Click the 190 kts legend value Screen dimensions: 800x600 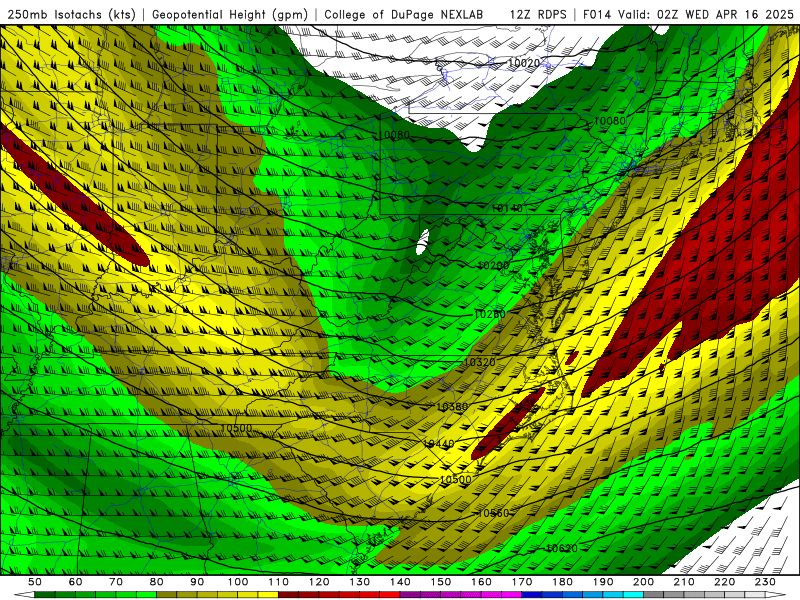click(604, 582)
